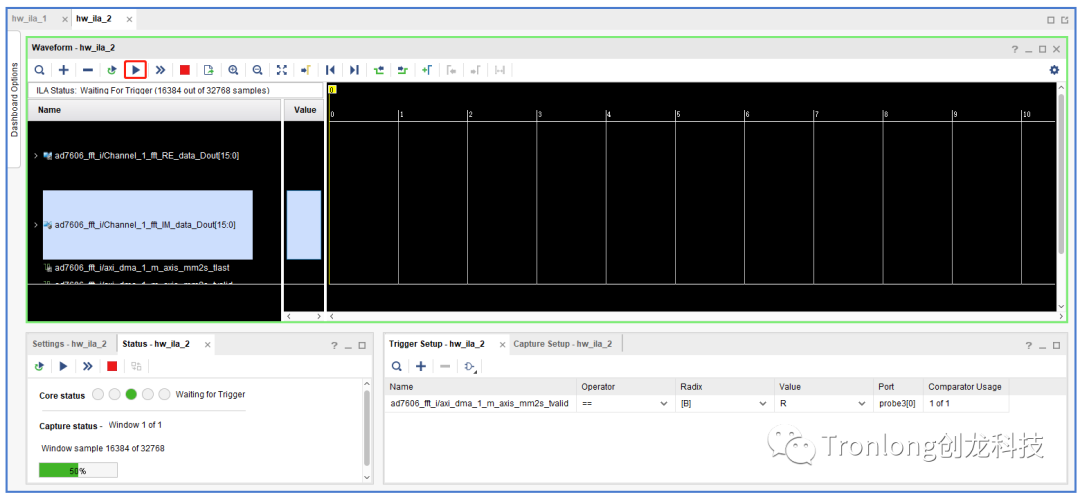This screenshot has height=497, width=1080.
Task: Open the Radix dropdown showing [B]
Action: 762,404
